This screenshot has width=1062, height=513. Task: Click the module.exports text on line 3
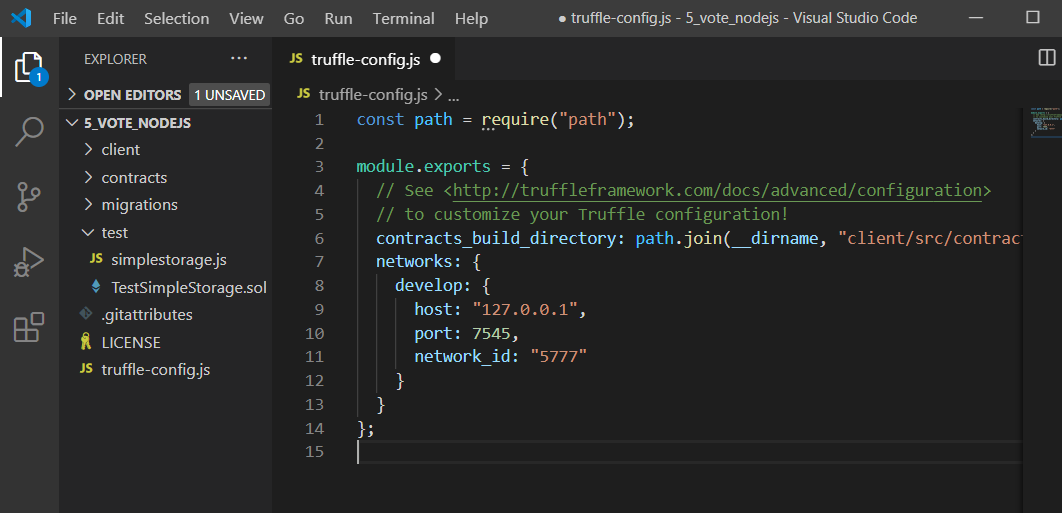[424, 167]
